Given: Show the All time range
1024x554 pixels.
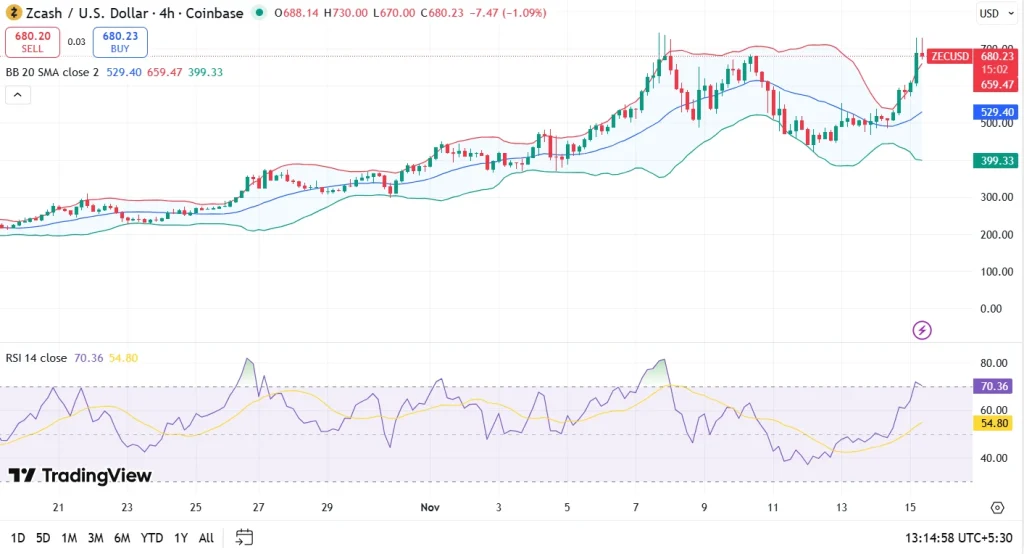Looking at the screenshot, I should [x=206, y=538].
